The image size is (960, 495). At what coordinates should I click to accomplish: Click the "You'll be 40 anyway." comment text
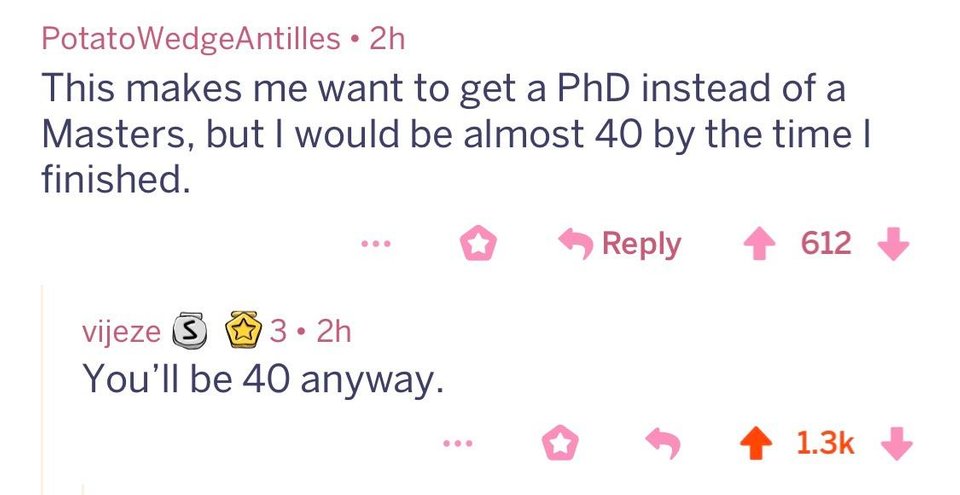[x=262, y=377]
